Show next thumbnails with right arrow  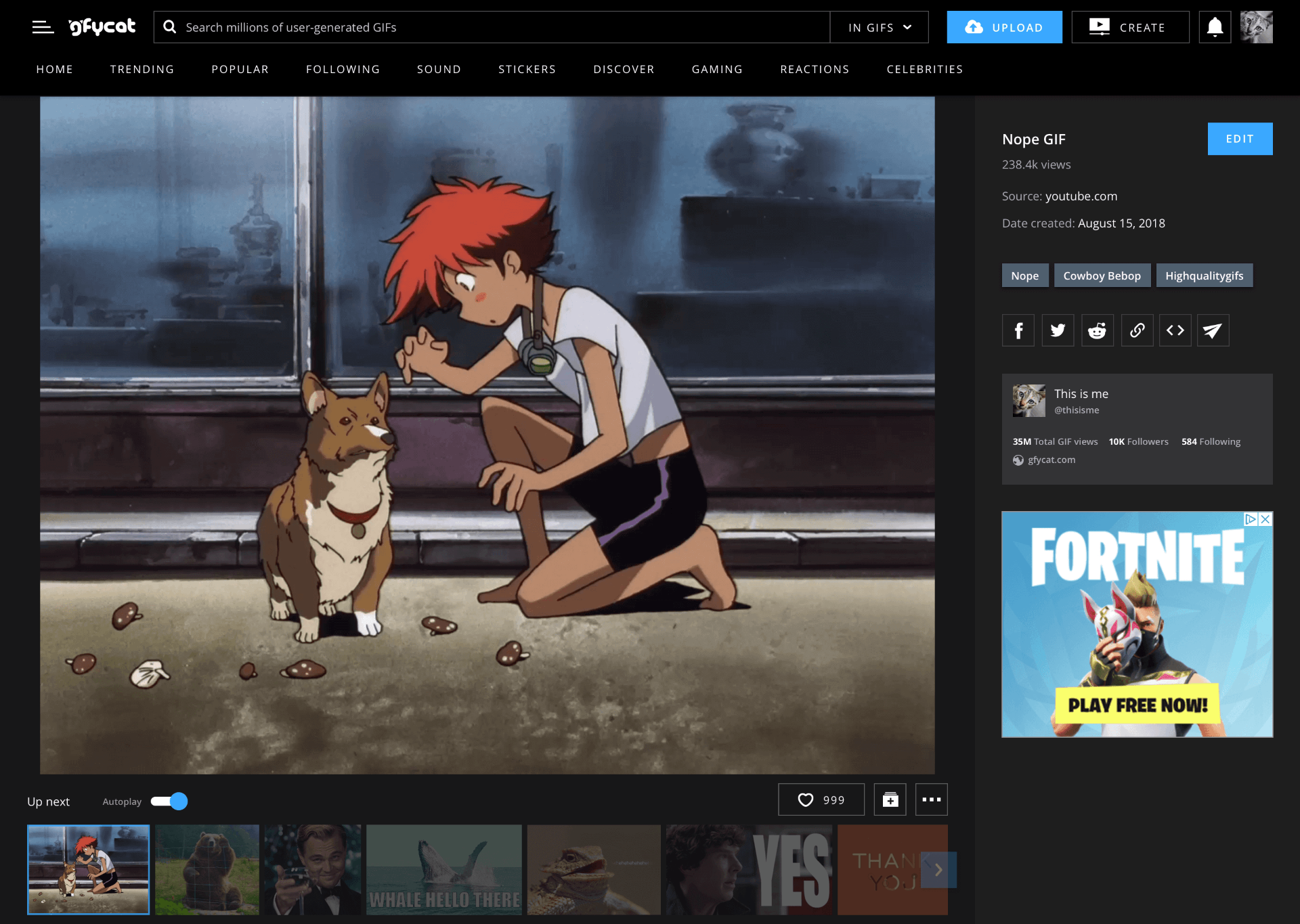938,870
